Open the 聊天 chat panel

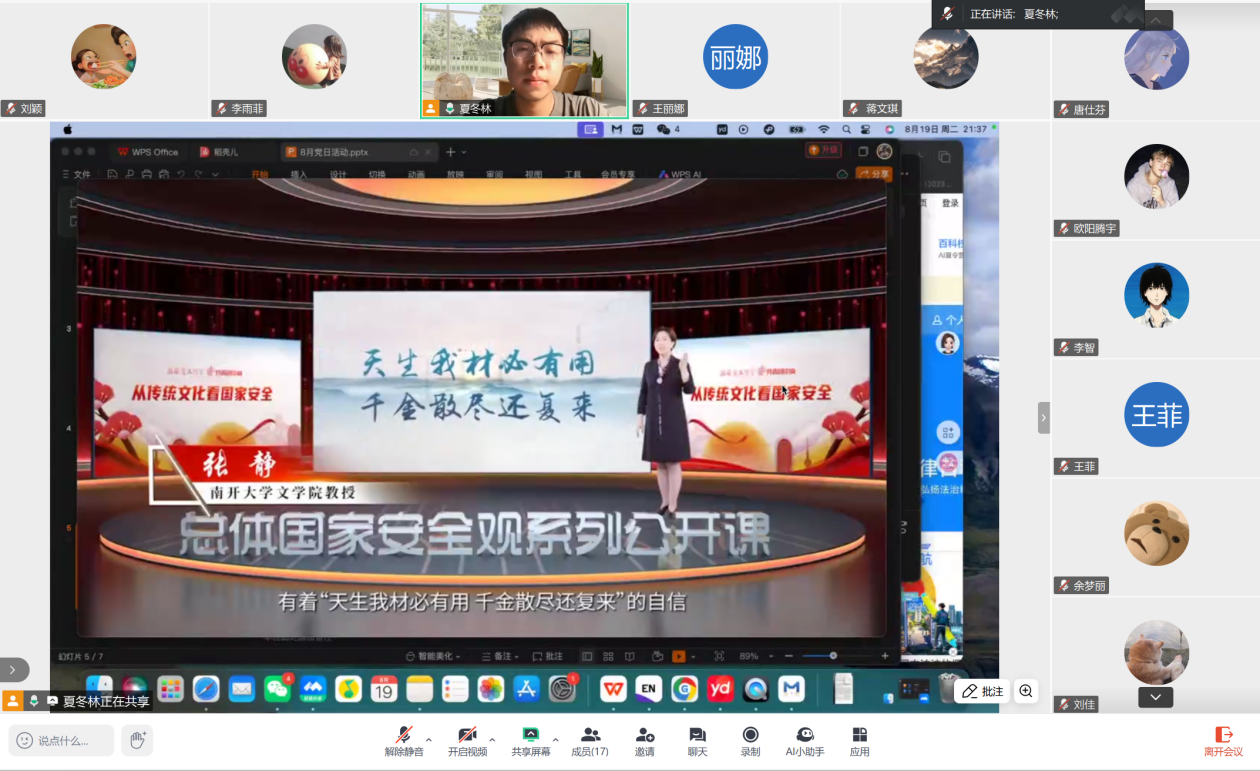(x=697, y=741)
